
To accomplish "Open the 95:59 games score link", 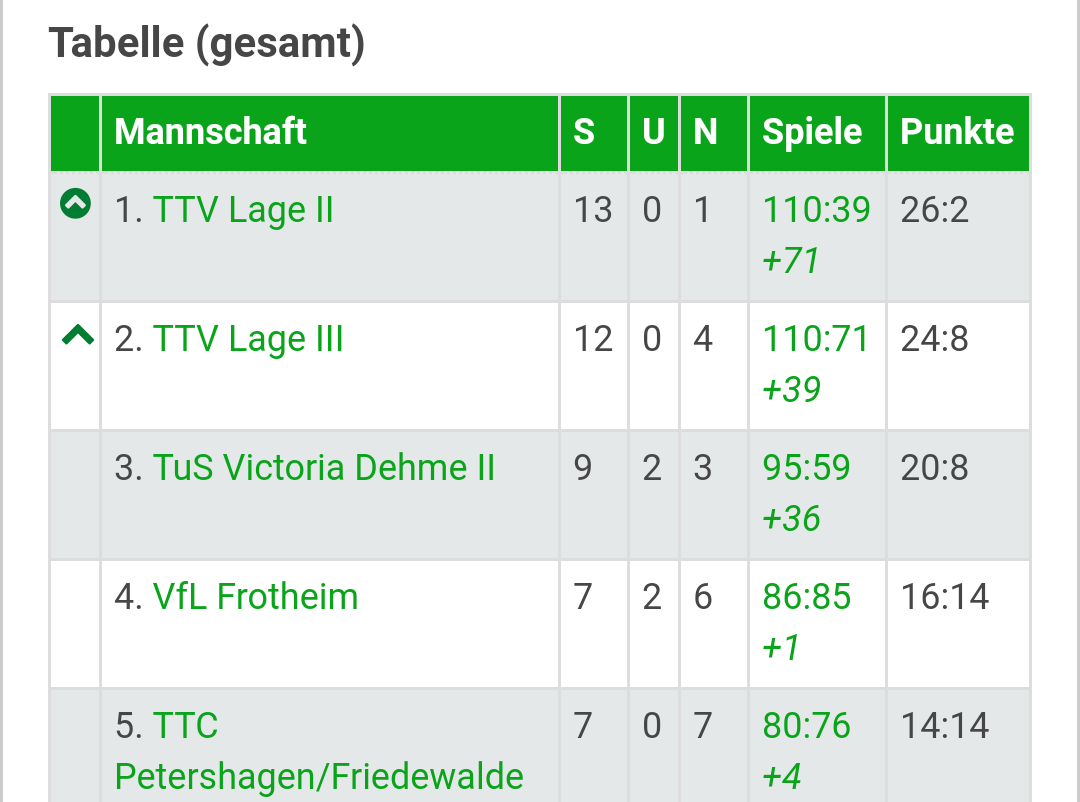I will click(806, 468).
